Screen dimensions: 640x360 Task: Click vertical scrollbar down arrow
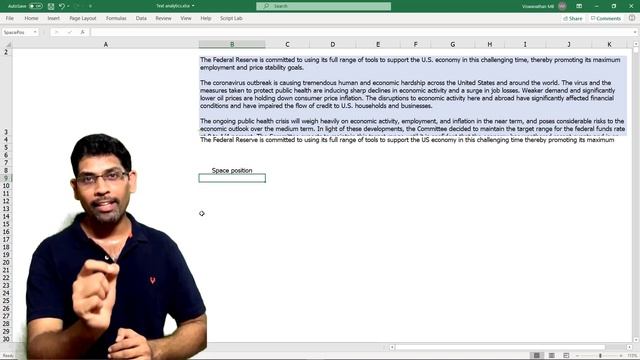point(636,340)
